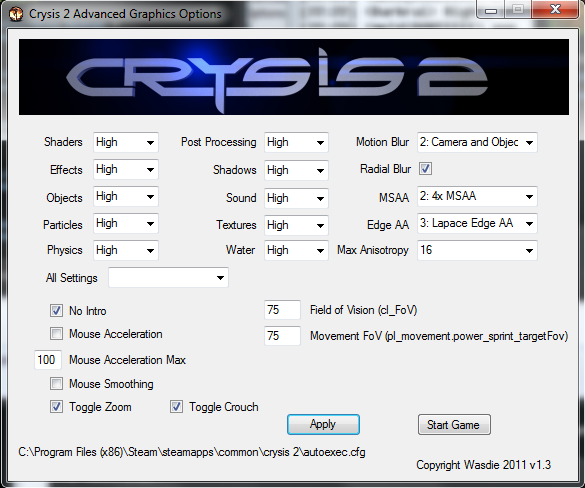Click the Crysis 2 banner image
Viewport: 585px width, 488px height.
pyautogui.click(x=294, y=77)
